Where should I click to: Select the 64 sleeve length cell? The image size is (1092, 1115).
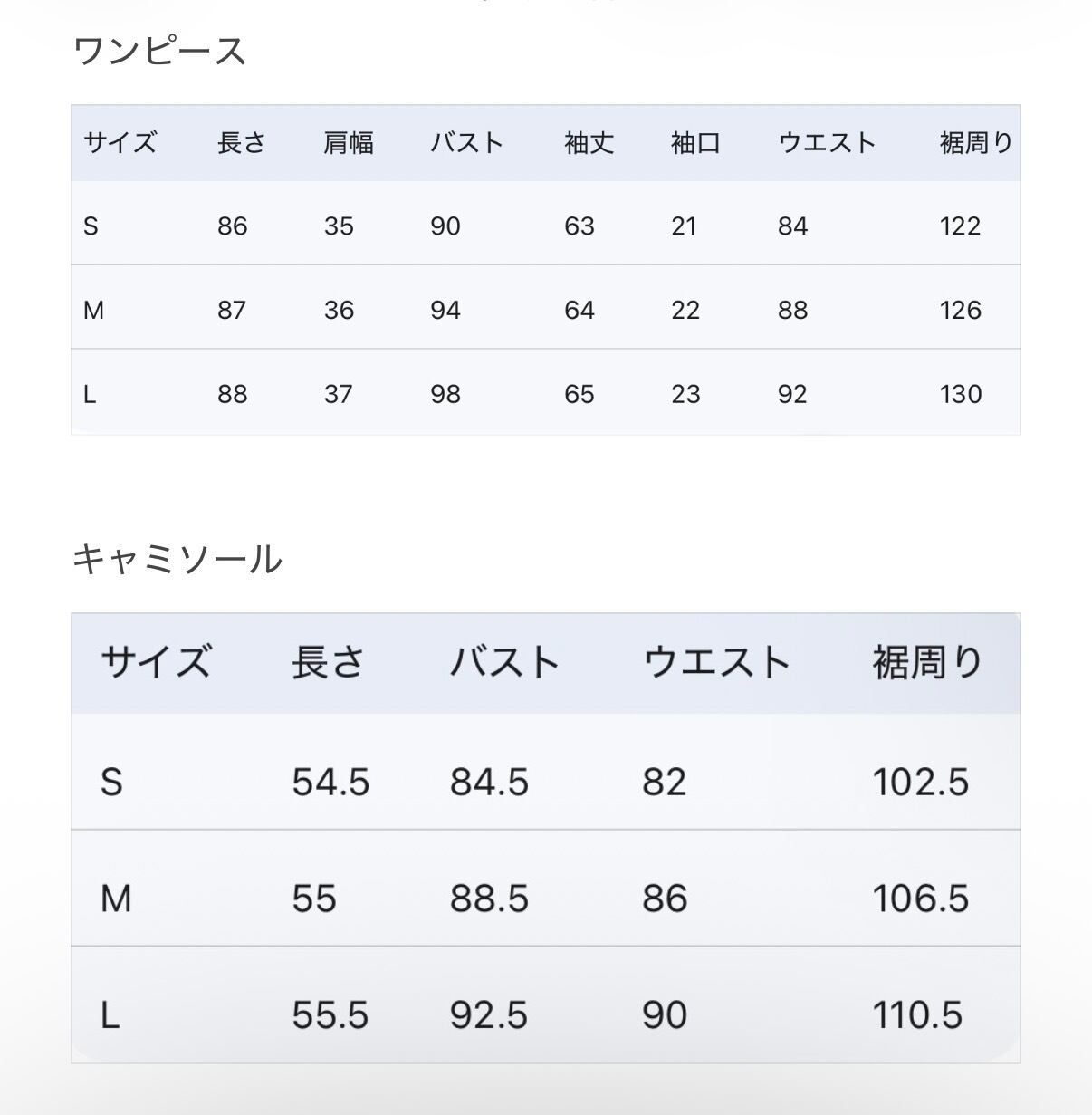coord(580,311)
